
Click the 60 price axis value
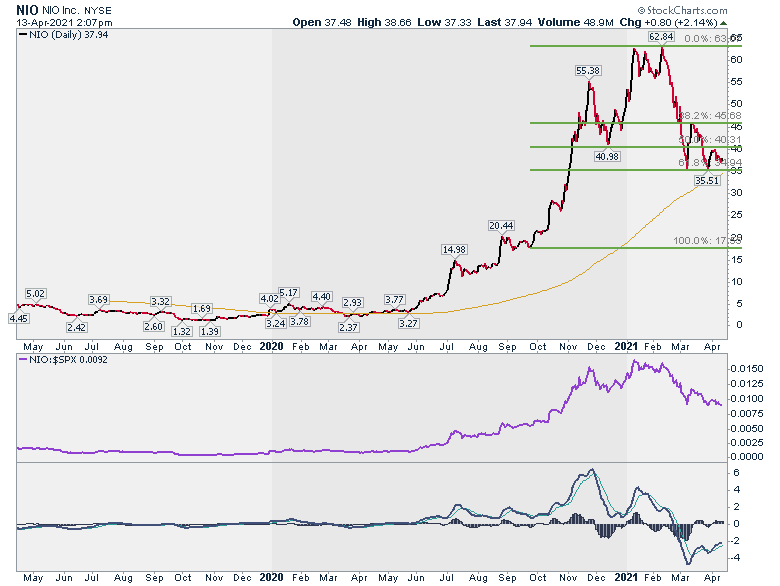(736, 60)
